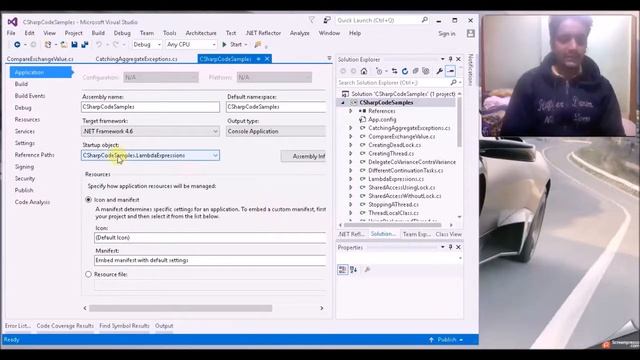Click the Navigate Backward toolbar icon
This screenshot has width=640, height=360.
tap(17, 44)
